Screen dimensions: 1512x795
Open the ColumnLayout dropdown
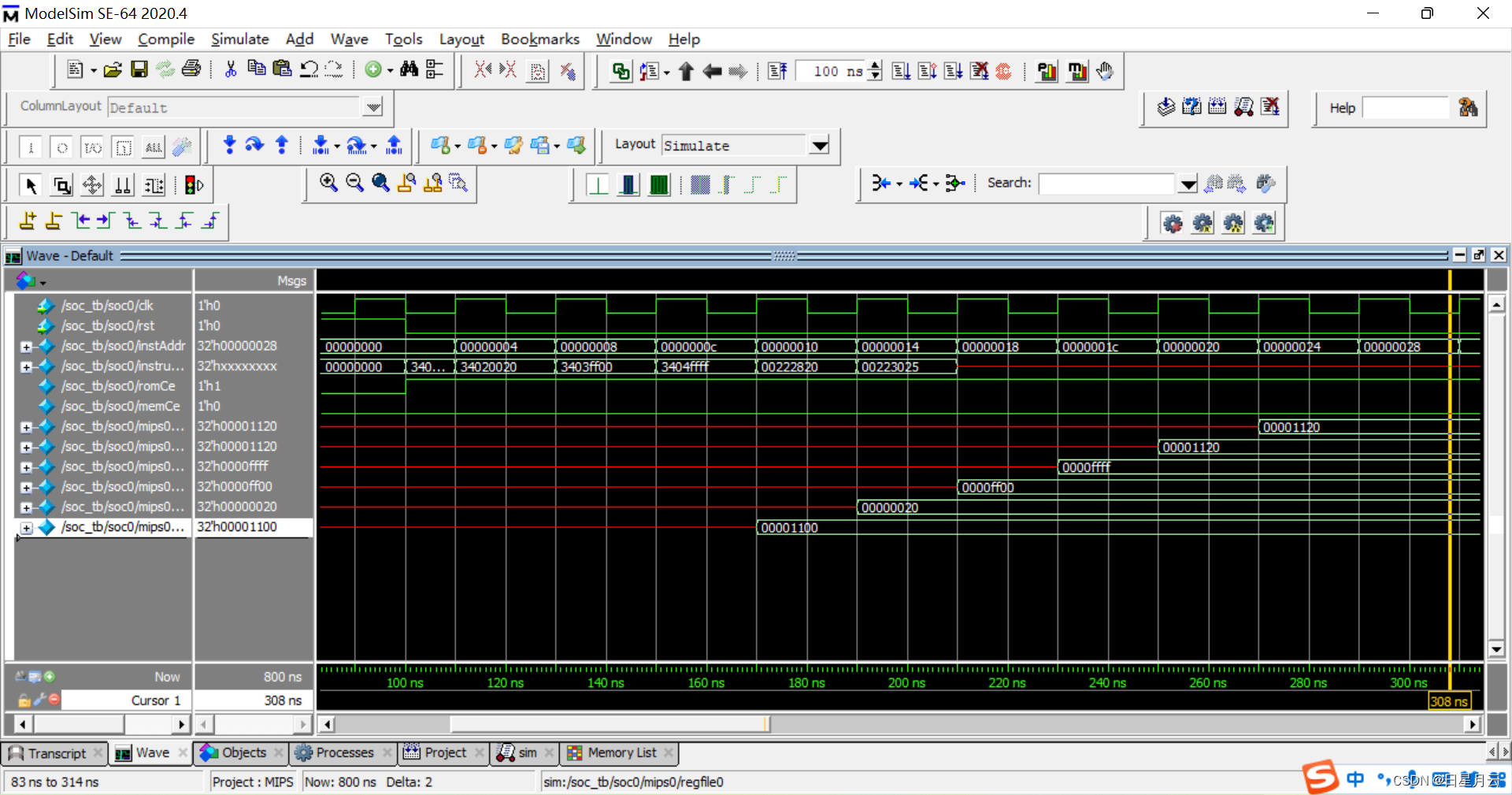(x=373, y=107)
